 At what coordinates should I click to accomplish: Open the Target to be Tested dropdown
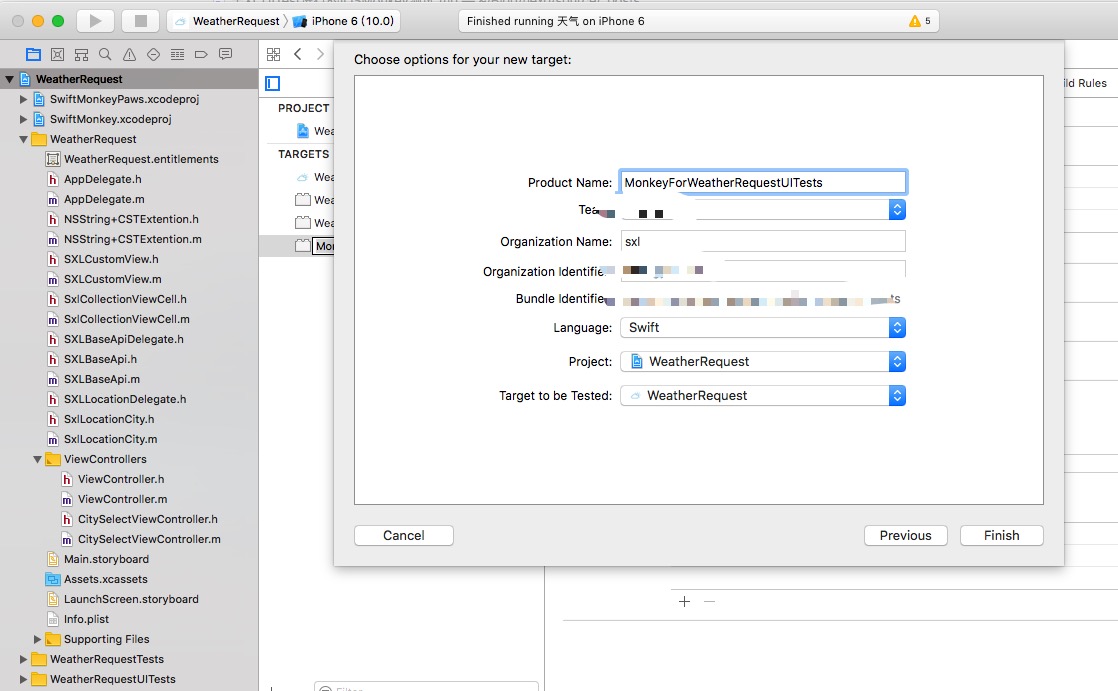pyautogui.click(x=763, y=395)
